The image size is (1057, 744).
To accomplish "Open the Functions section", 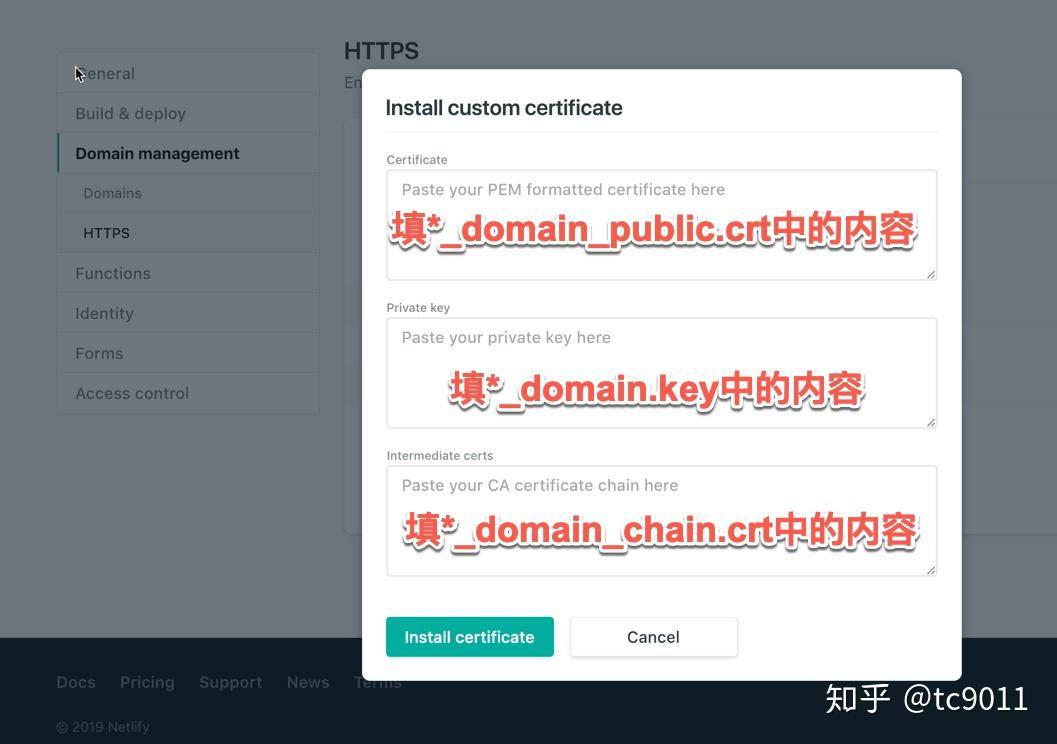I will click(x=112, y=273).
